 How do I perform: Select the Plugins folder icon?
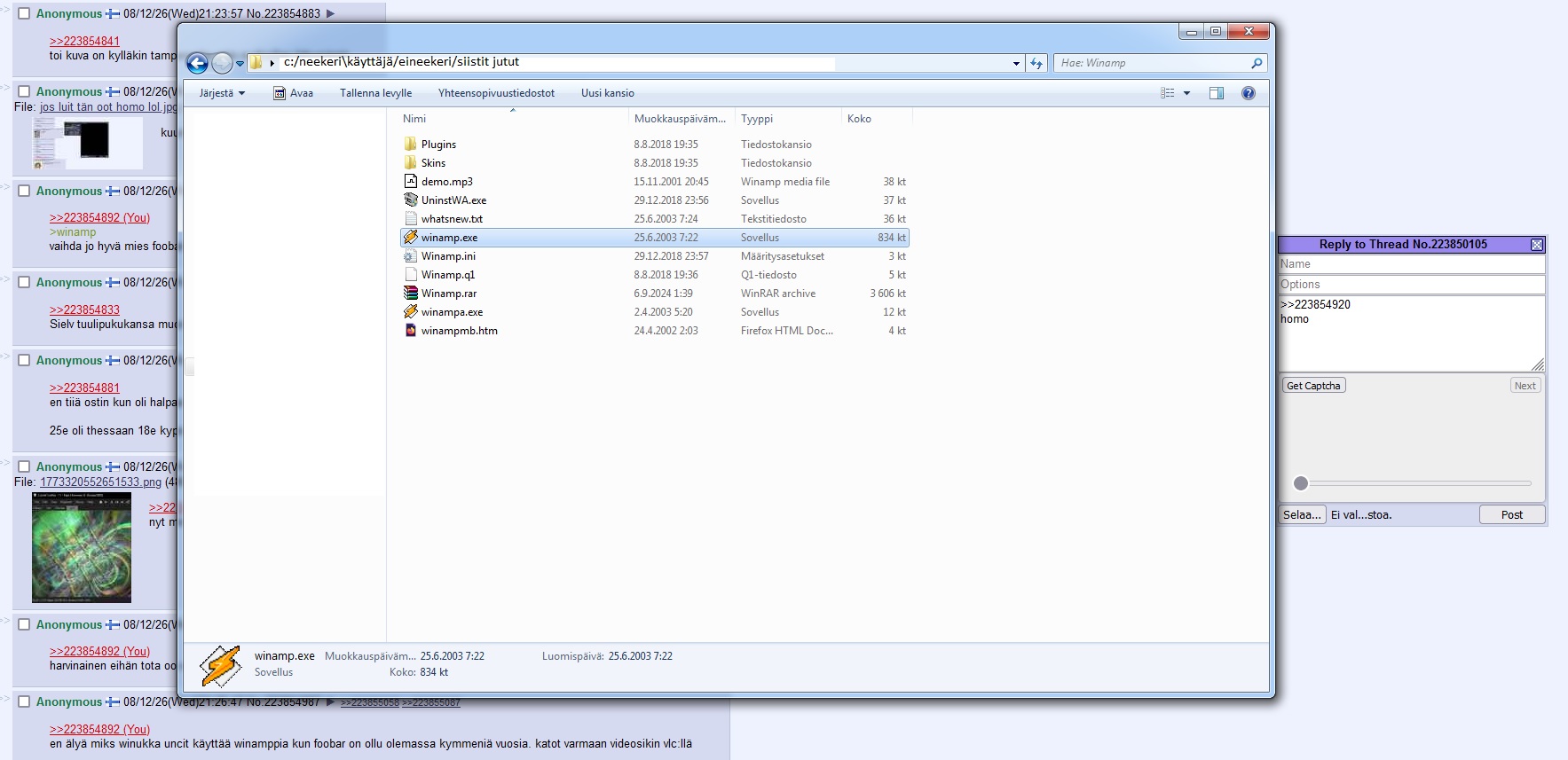(410, 144)
